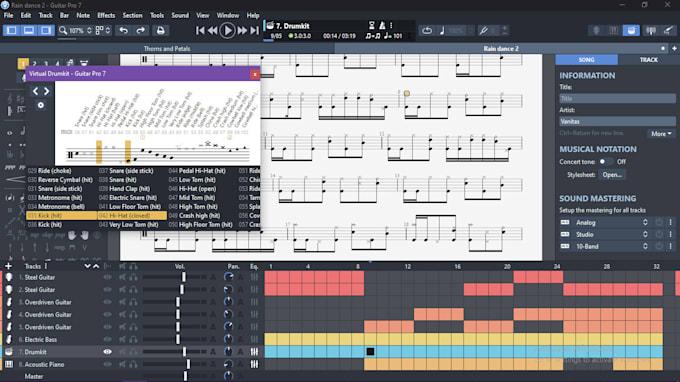Click the fast-forward transport button
This screenshot has height=382, width=680.
pos(242,30)
